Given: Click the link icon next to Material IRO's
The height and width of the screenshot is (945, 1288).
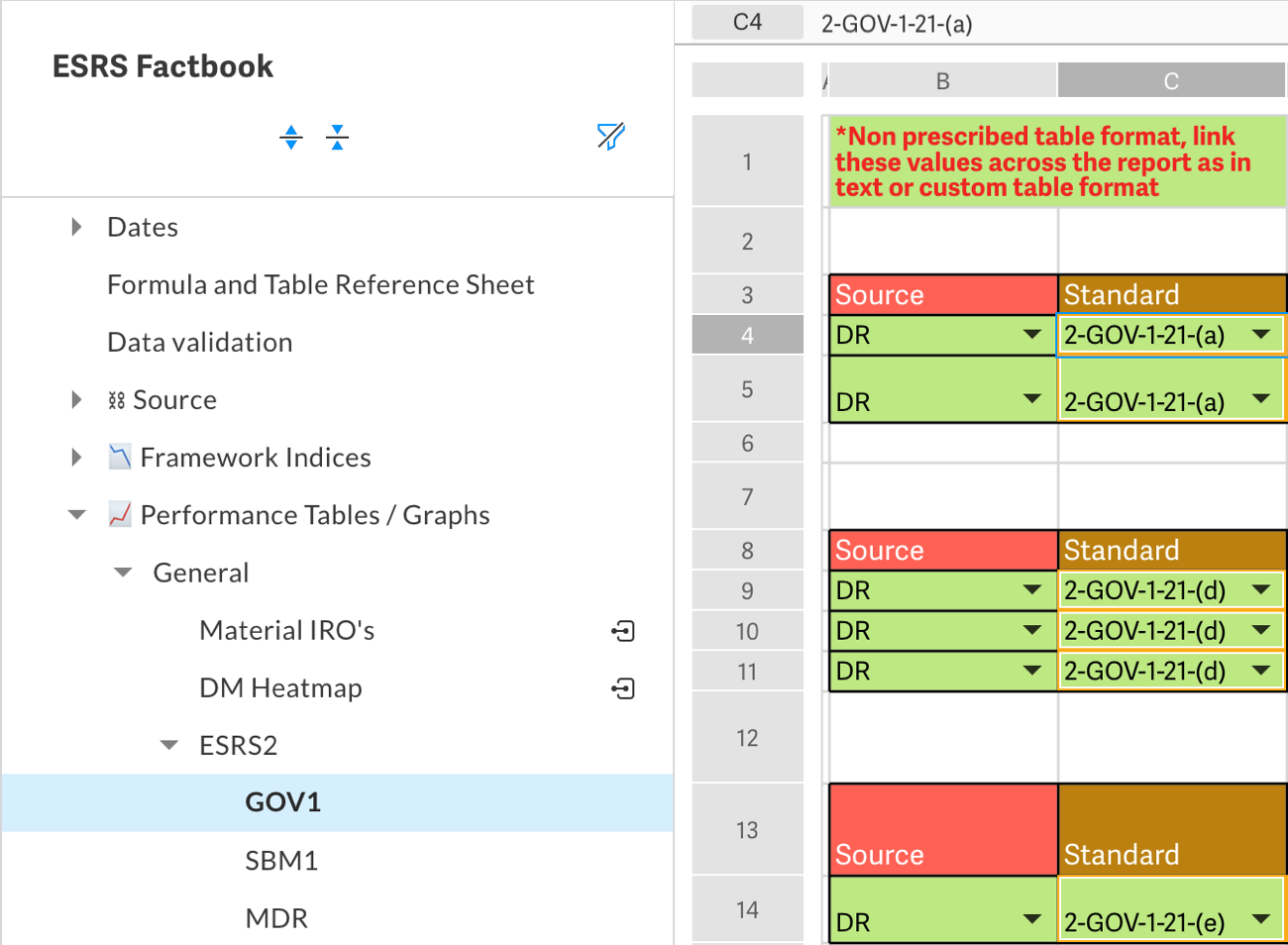Looking at the screenshot, I should click(x=623, y=631).
